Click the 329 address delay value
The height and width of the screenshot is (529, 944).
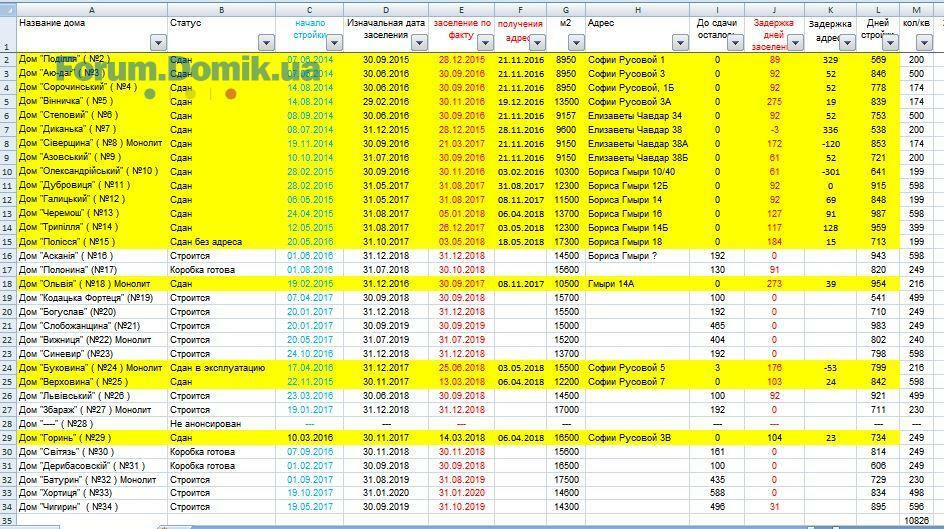tap(831, 60)
